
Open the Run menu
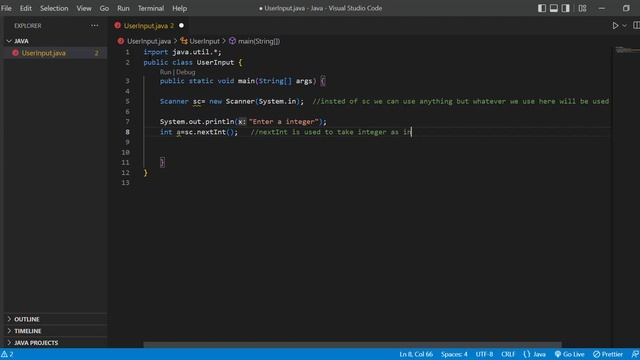click(x=123, y=8)
